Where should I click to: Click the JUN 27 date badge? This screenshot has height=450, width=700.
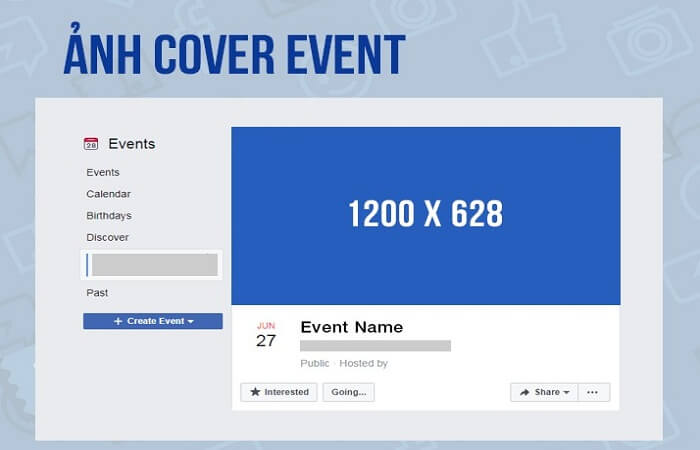[x=265, y=335]
